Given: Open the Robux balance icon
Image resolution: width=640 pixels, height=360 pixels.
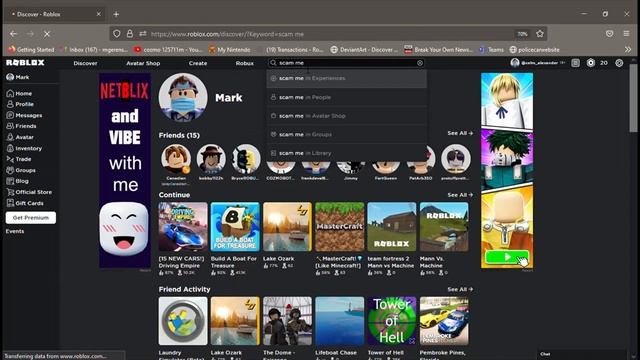Looking at the screenshot, I should coord(591,63).
